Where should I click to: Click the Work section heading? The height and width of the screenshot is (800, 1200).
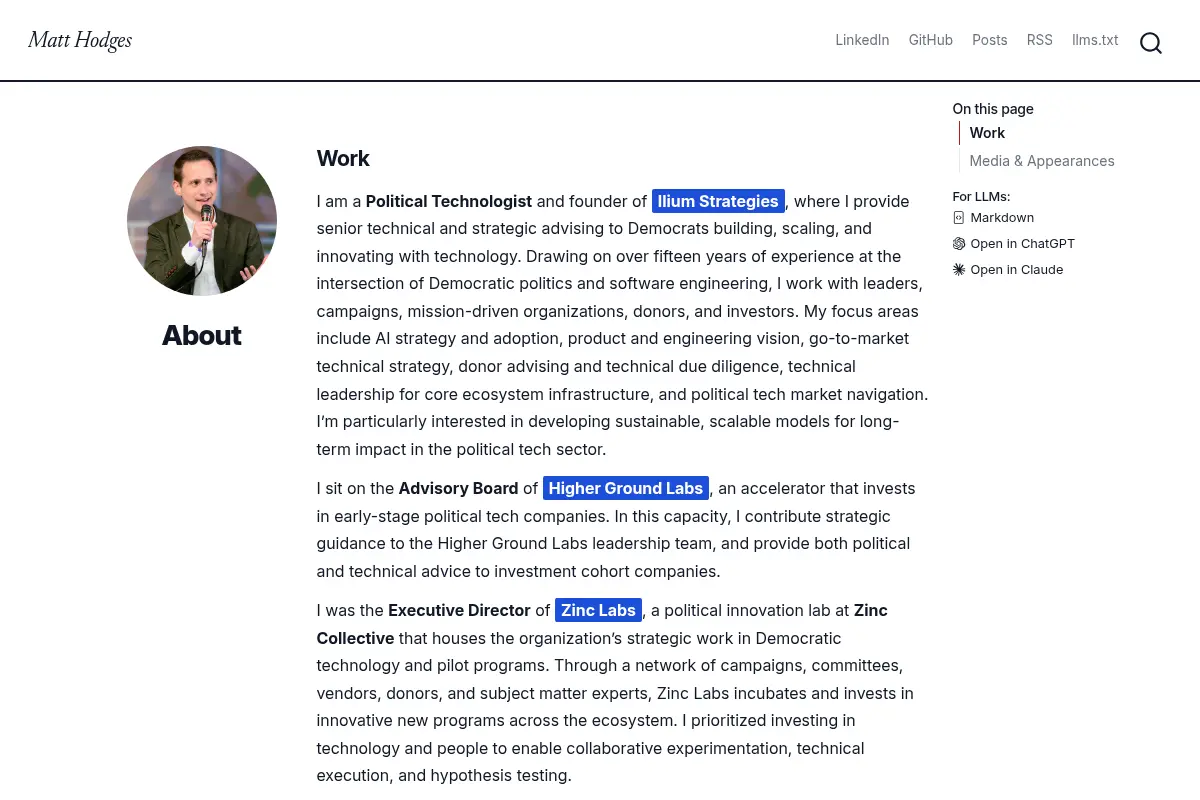[343, 159]
